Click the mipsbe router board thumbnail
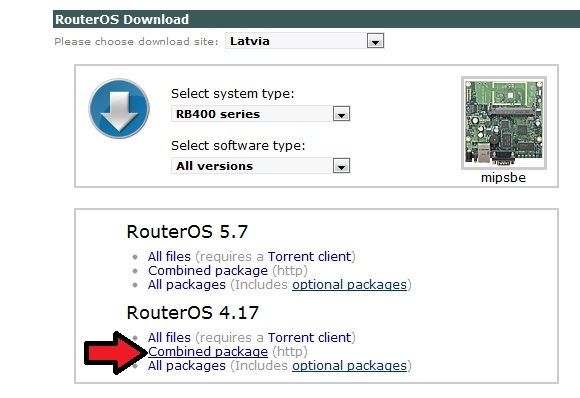 point(504,123)
